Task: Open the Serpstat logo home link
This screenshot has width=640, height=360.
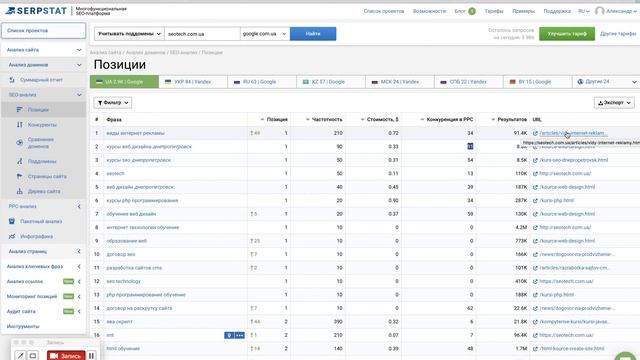Action: tap(36, 11)
